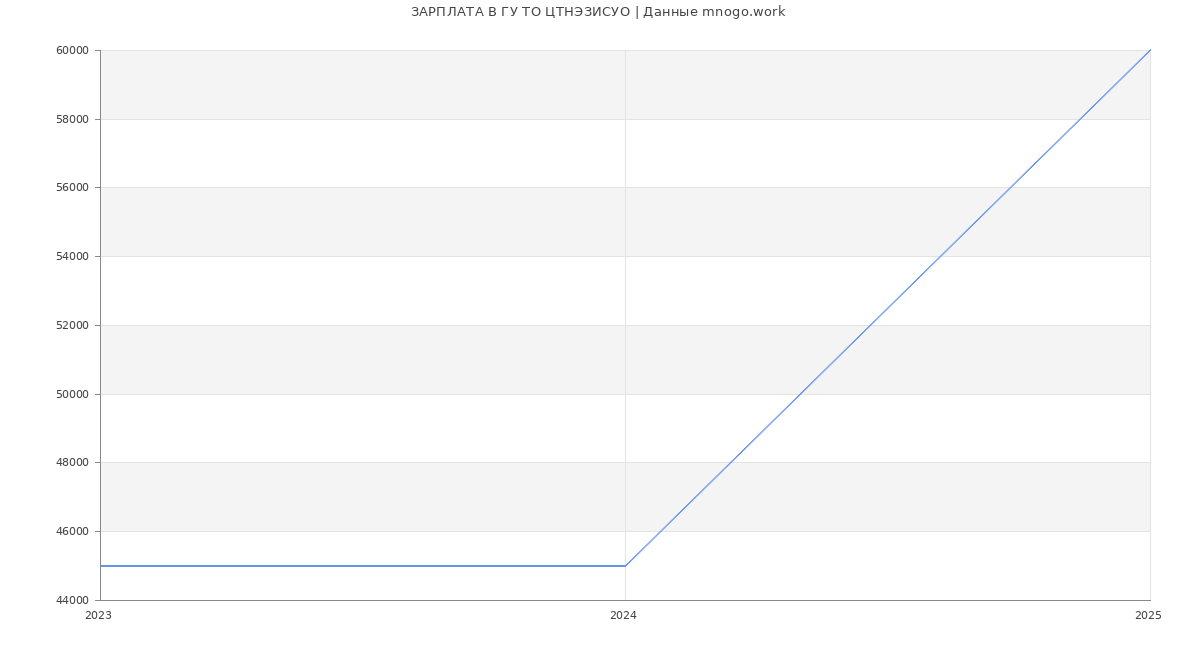Click the 48000 y-axis label
The height and width of the screenshot is (650, 1200).
click(73, 463)
